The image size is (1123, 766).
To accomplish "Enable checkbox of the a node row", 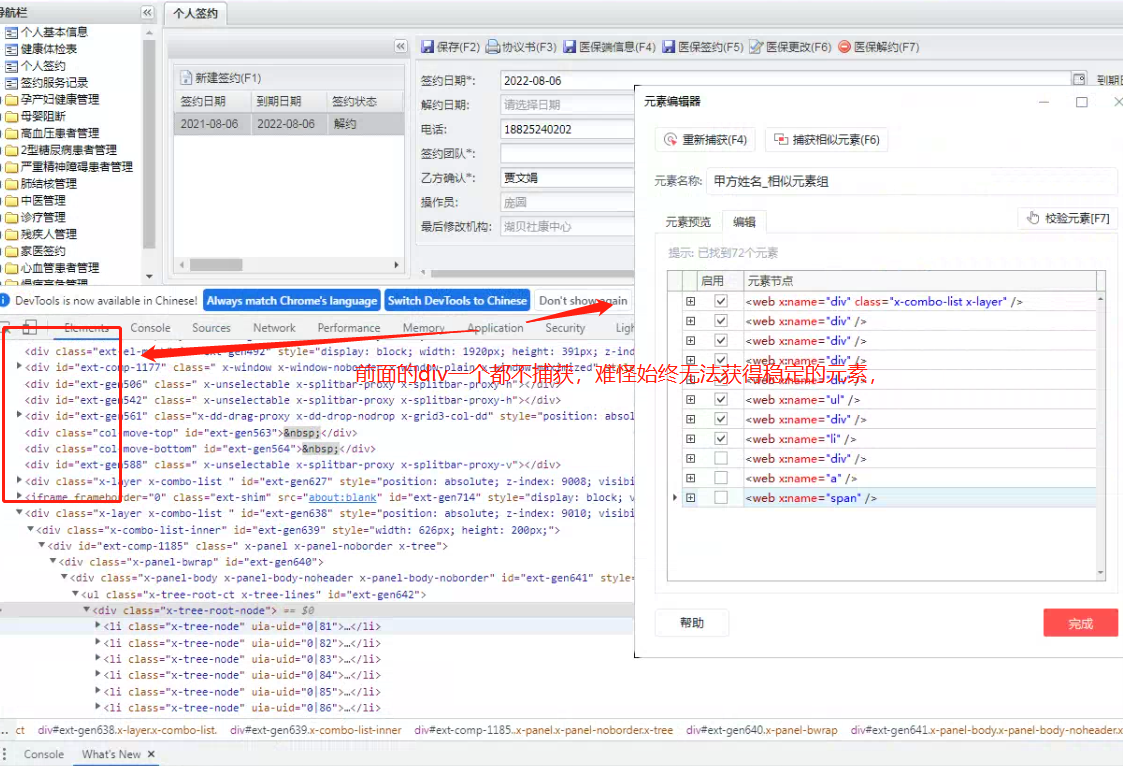I will pyautogui.click(x=721, y=477).
